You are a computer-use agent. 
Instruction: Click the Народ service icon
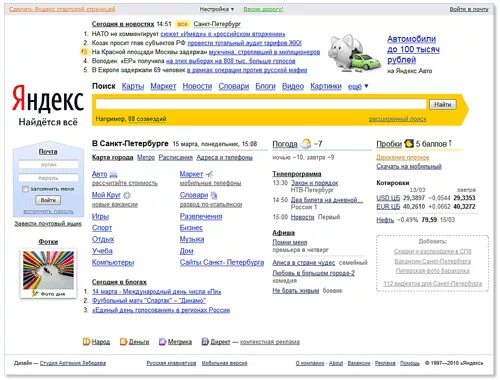click(86, 342)
